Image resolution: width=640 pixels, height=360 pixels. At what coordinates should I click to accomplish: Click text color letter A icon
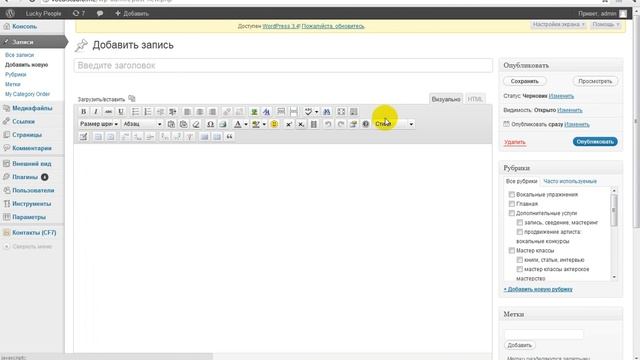tap(238, 124)
